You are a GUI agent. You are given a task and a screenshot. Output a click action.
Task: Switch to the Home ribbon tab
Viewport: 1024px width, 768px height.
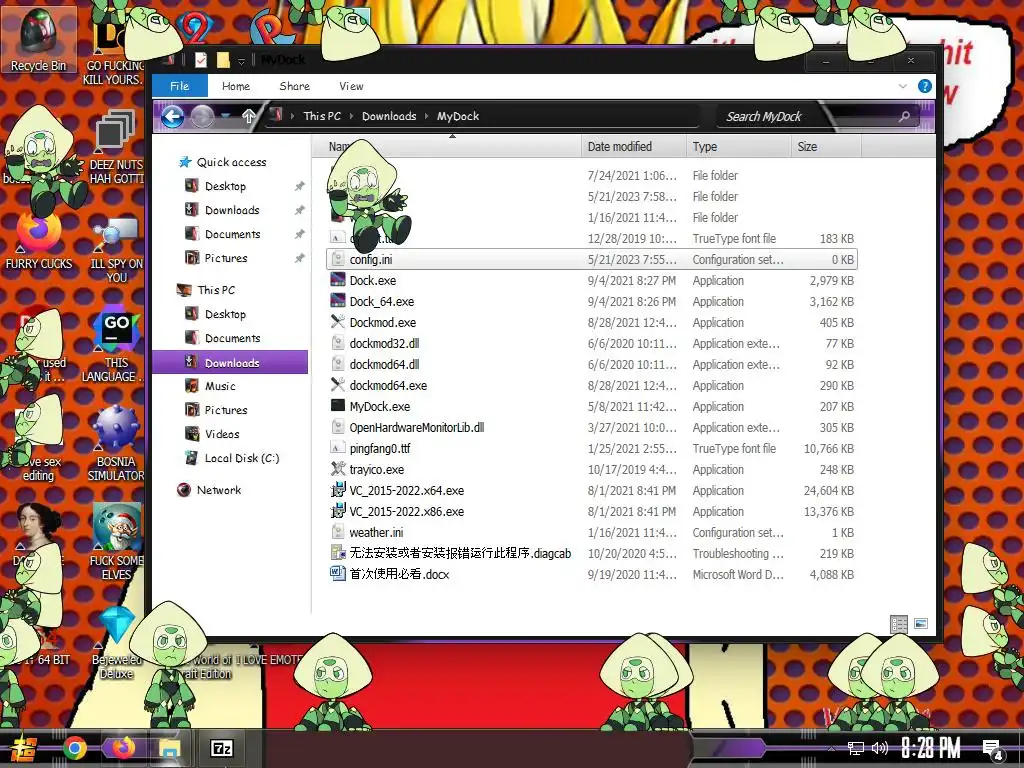(236, 86)
